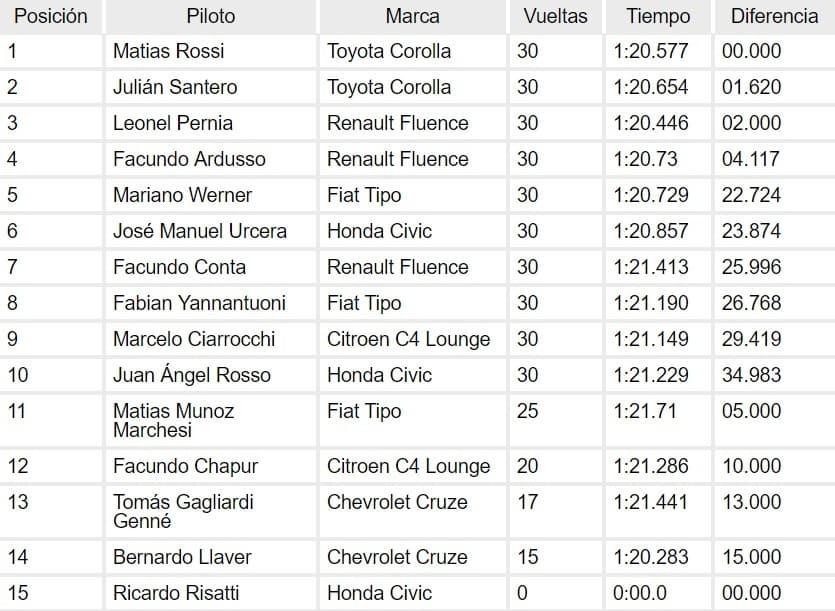This screenshot has width=835, height=611.
Task: Select the Tiempo column header
Action: click(658, 17)
